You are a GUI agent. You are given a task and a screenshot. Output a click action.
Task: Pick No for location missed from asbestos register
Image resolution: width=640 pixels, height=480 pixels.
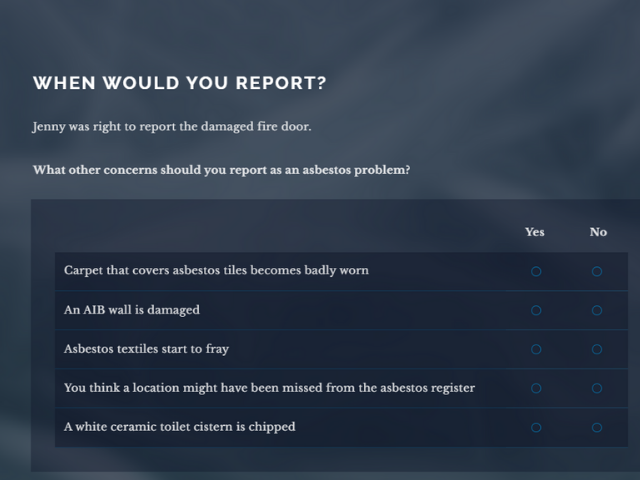coord(597,388)
